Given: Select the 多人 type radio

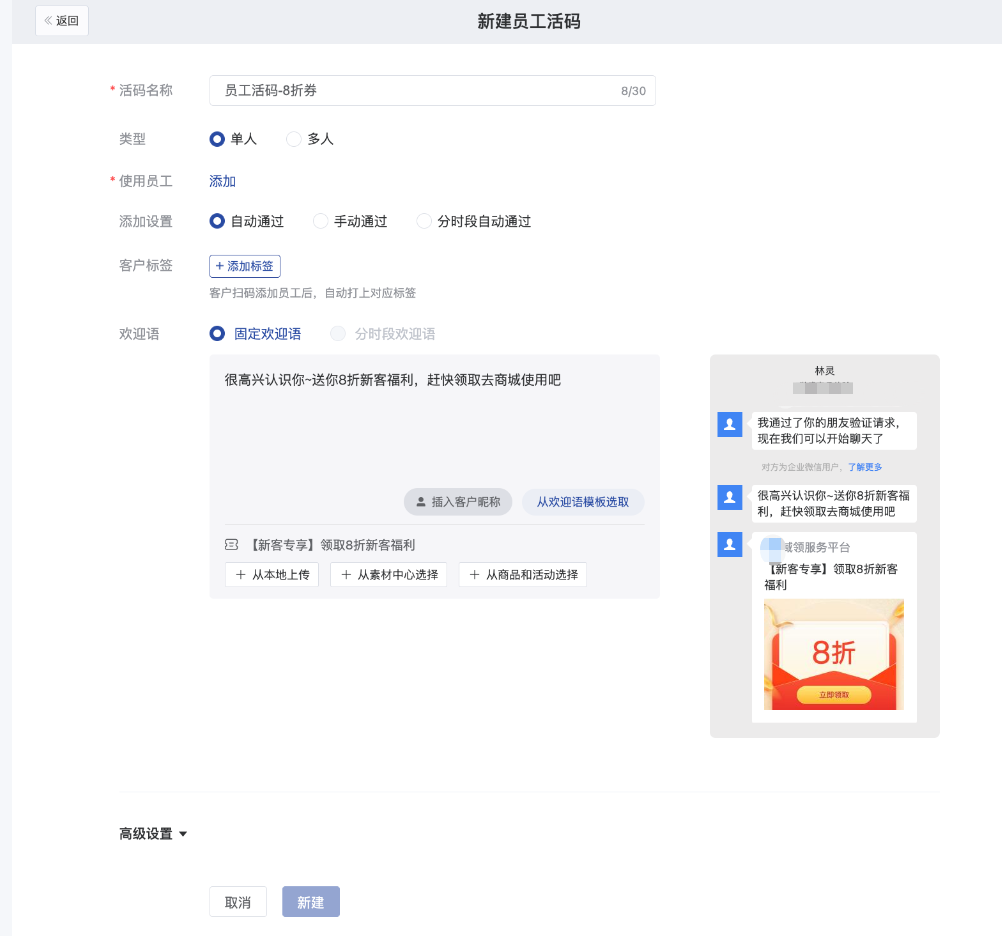Looking at the screenshot, I should (x=293, y=139).
